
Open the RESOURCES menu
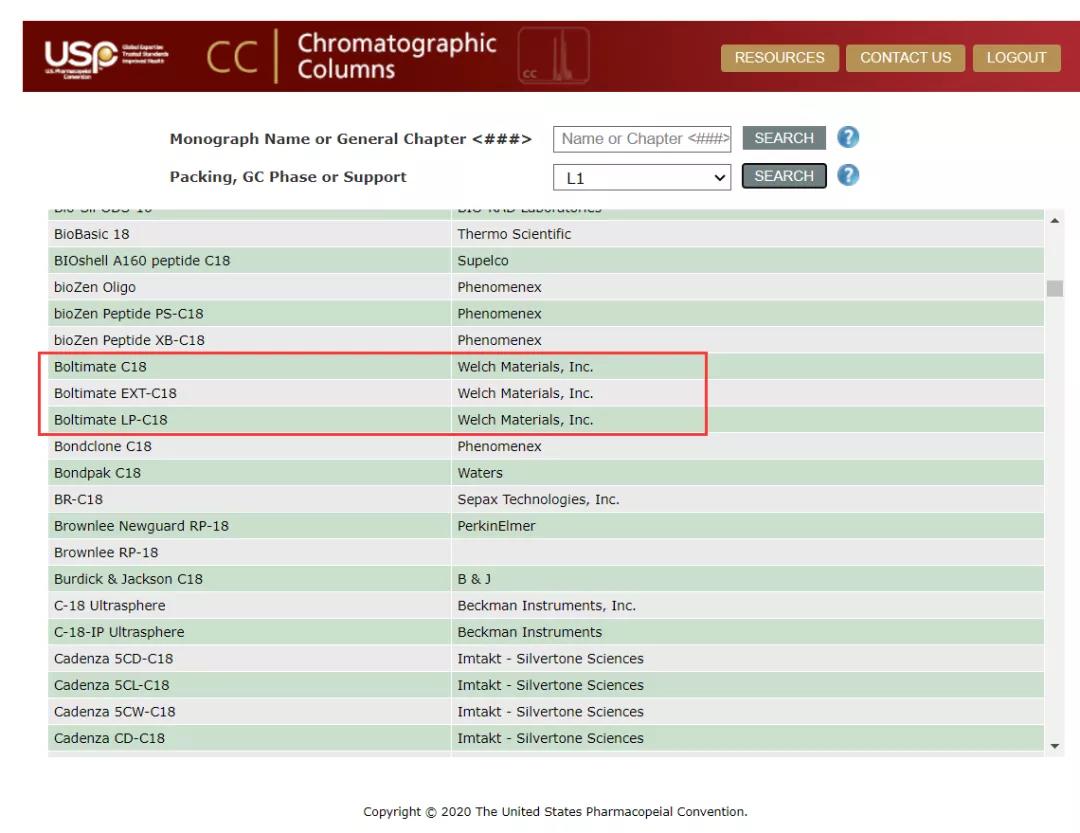click(x=779, y=58)
